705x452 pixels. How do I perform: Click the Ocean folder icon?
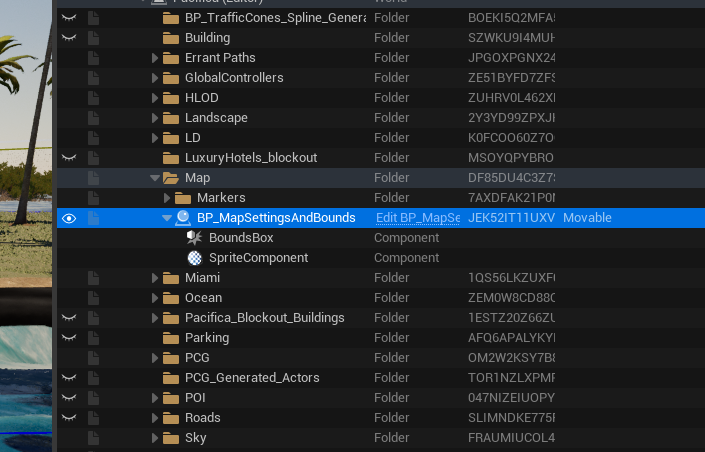171,298
